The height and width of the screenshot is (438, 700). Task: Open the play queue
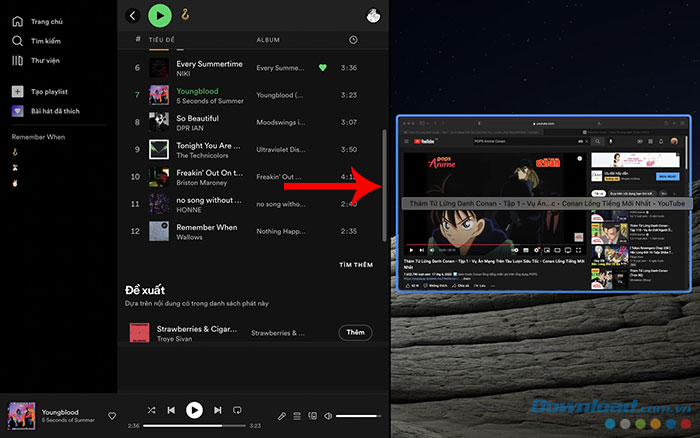click(297, 415)
